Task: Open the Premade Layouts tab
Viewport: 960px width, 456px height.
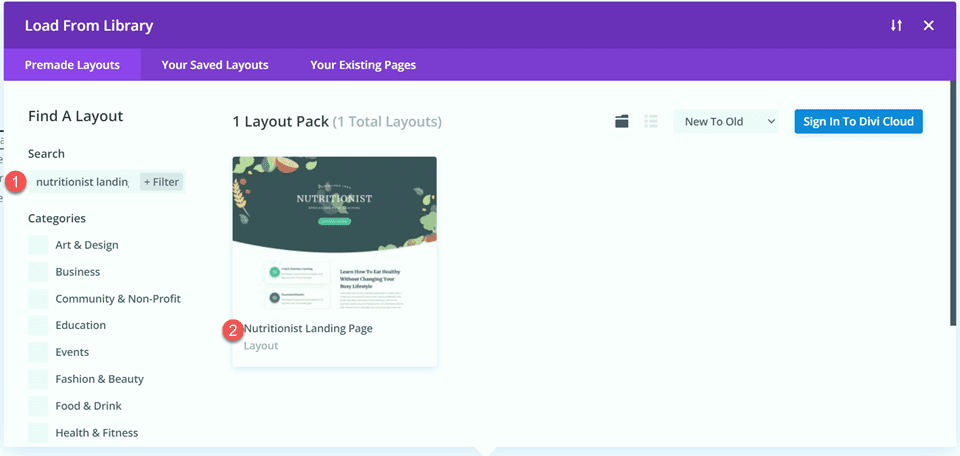Action: click(72, 65)
